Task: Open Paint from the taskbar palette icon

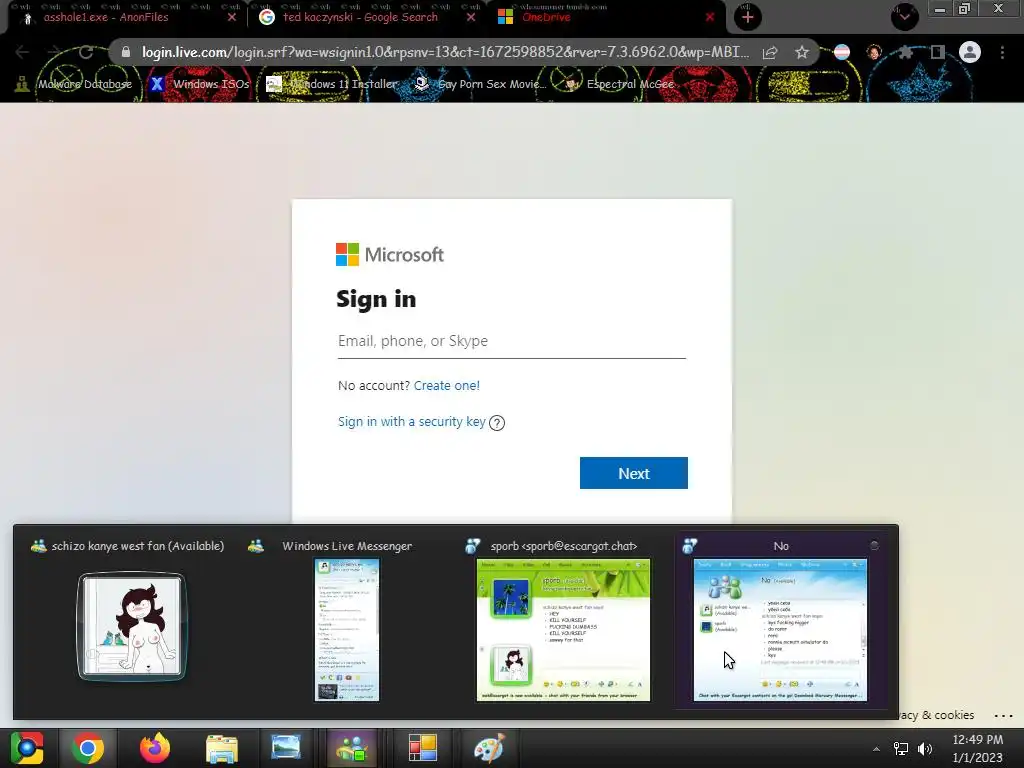Action: 489,748
